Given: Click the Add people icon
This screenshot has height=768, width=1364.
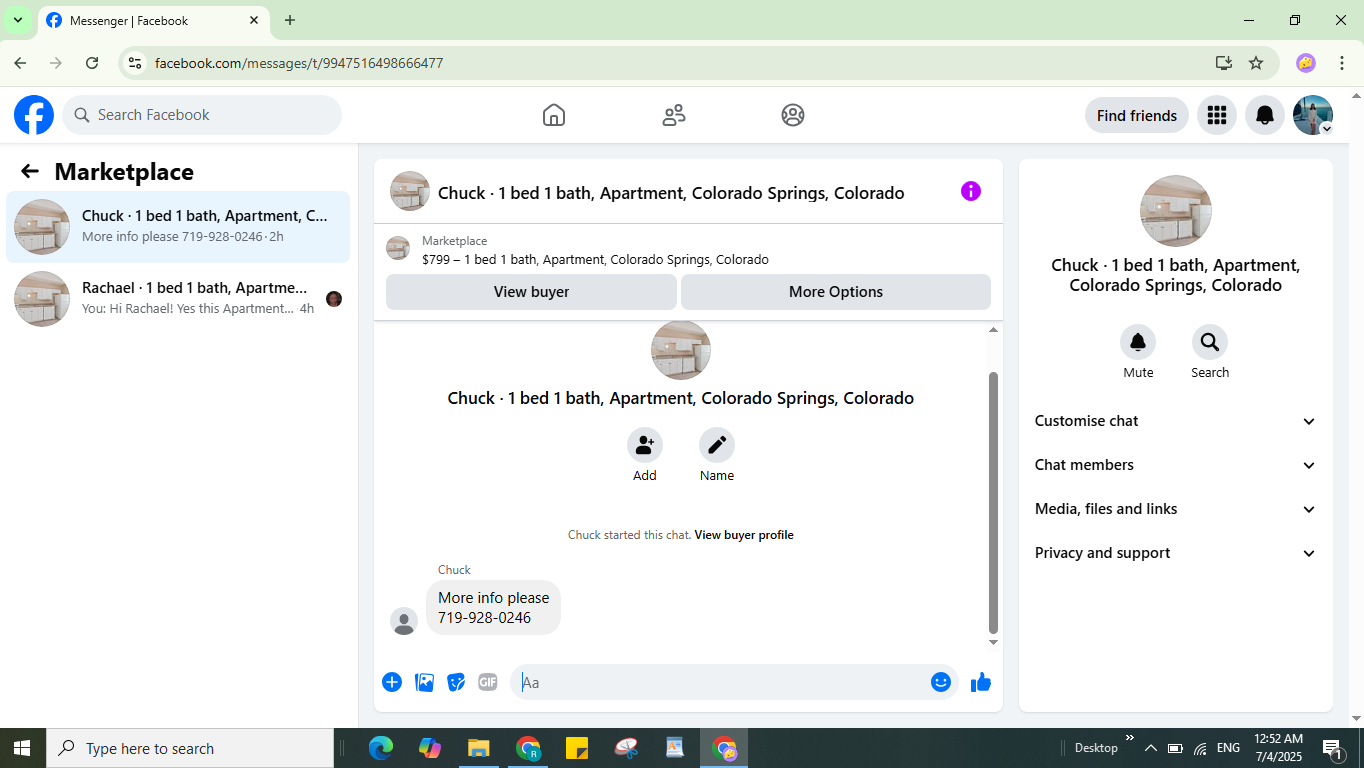Looking at the screenshot, I should coord(645,445).
